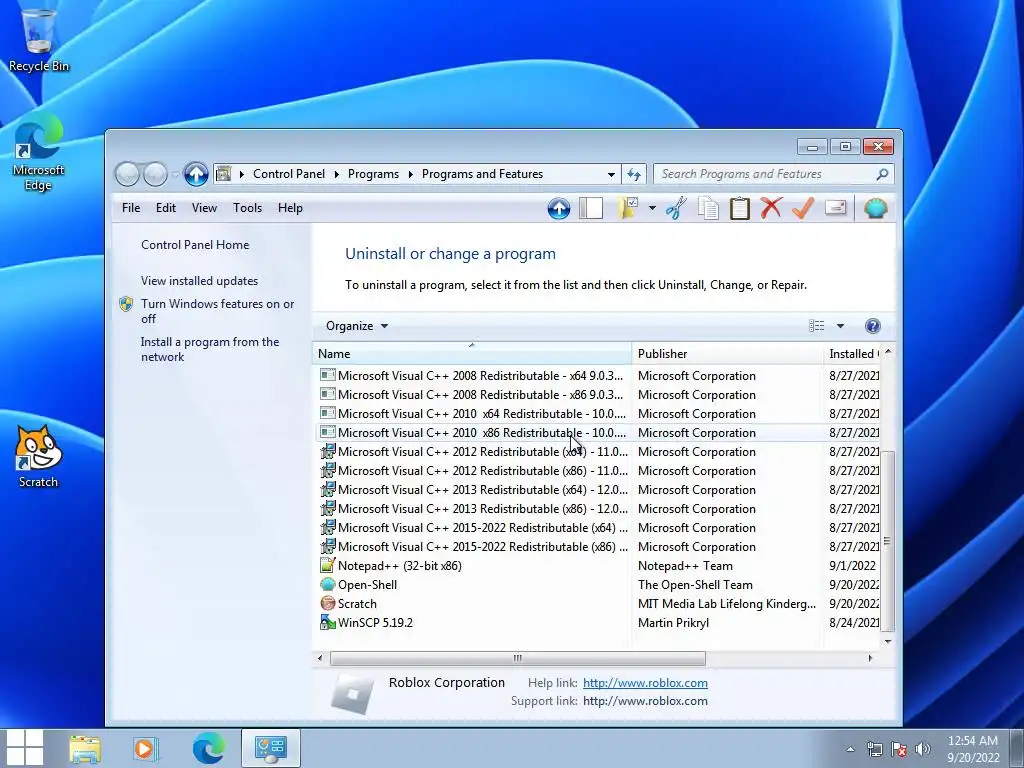Click the Copy toolbar icon
The height and width of the screenshot is (768, 1024).
pyautogui.click(x=708, y=208)
